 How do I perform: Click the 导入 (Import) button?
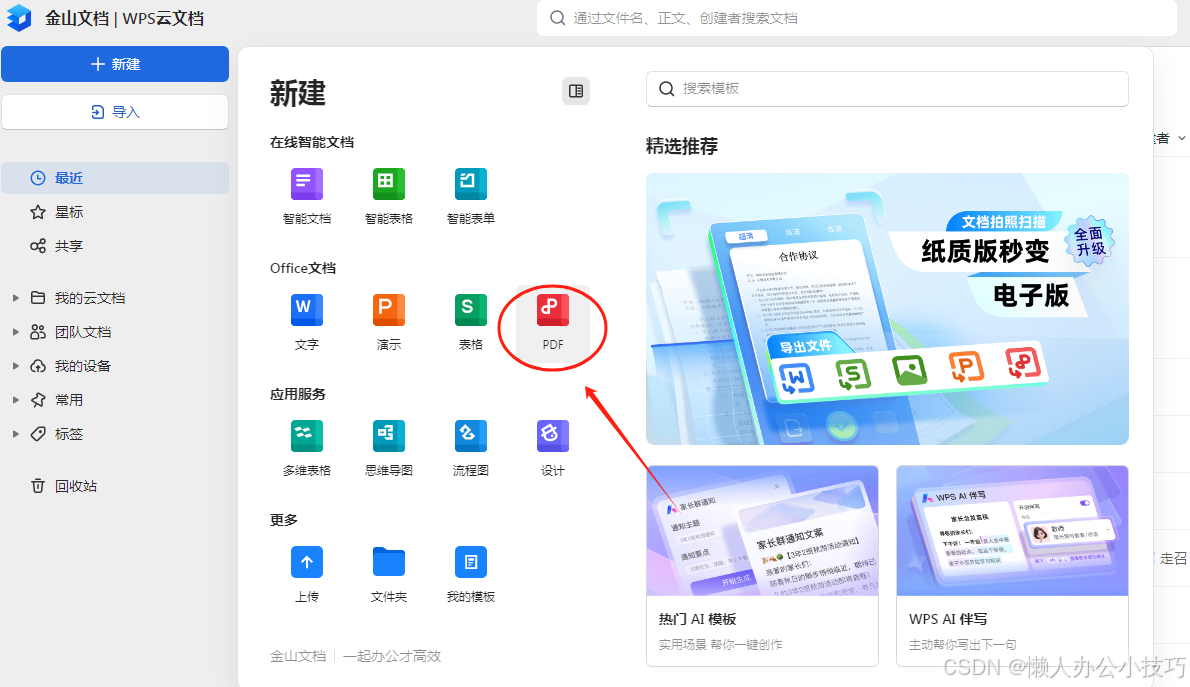tap(115, 112)
